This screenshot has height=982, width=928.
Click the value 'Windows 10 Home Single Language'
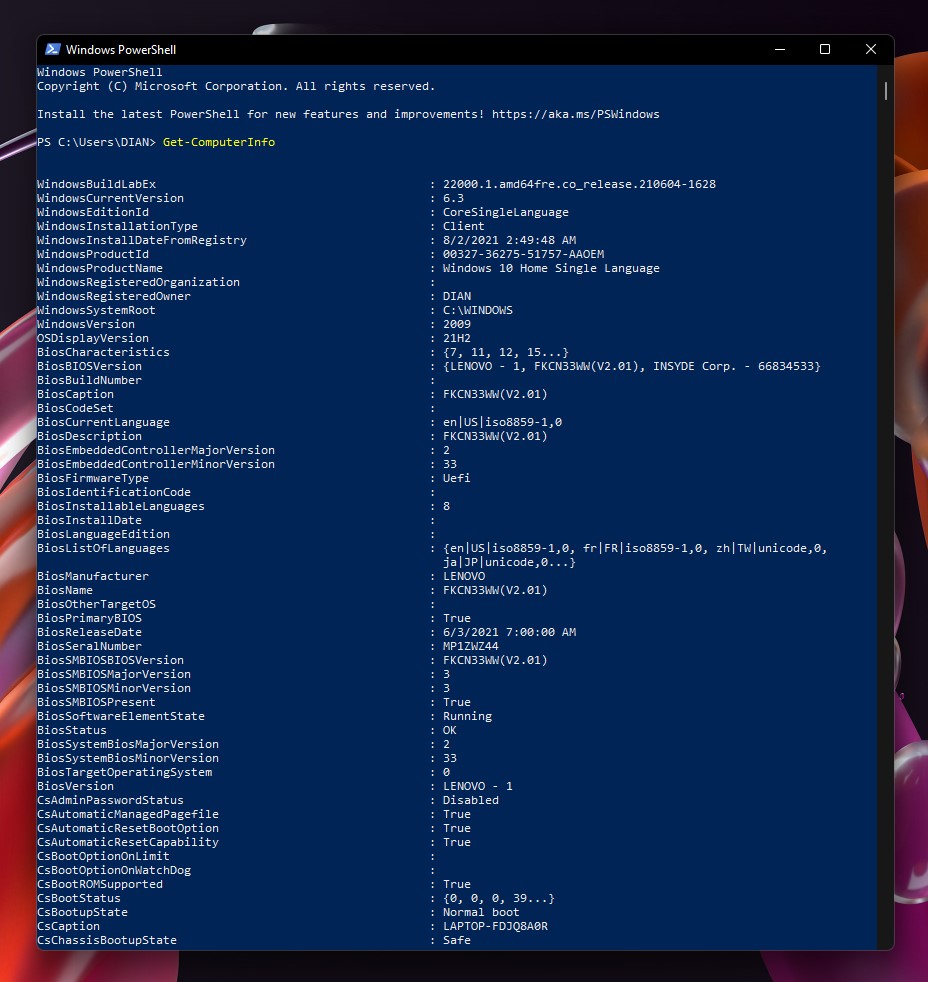pyautogui.click(x=551, y=268)
